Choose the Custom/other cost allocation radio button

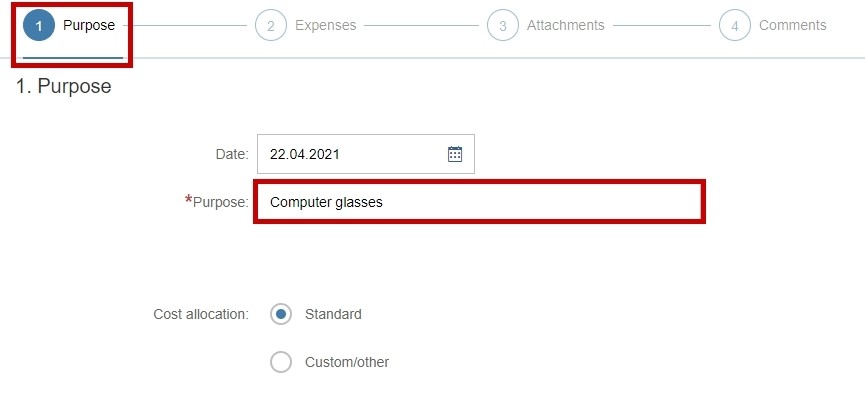[x=281, y=362]
